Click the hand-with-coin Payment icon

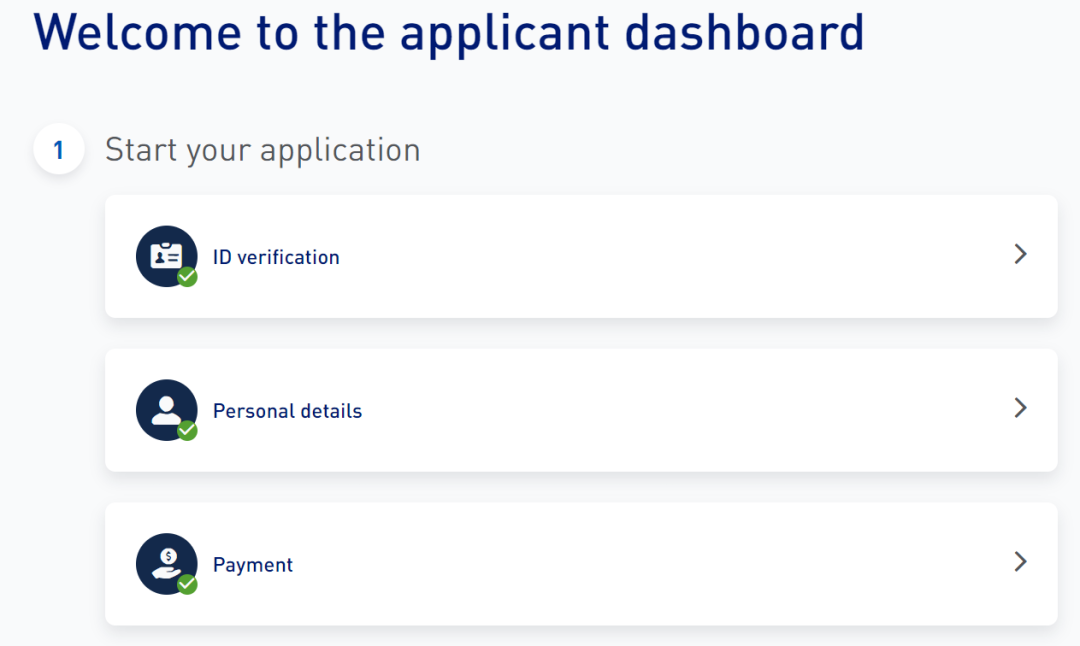point(167,563)
